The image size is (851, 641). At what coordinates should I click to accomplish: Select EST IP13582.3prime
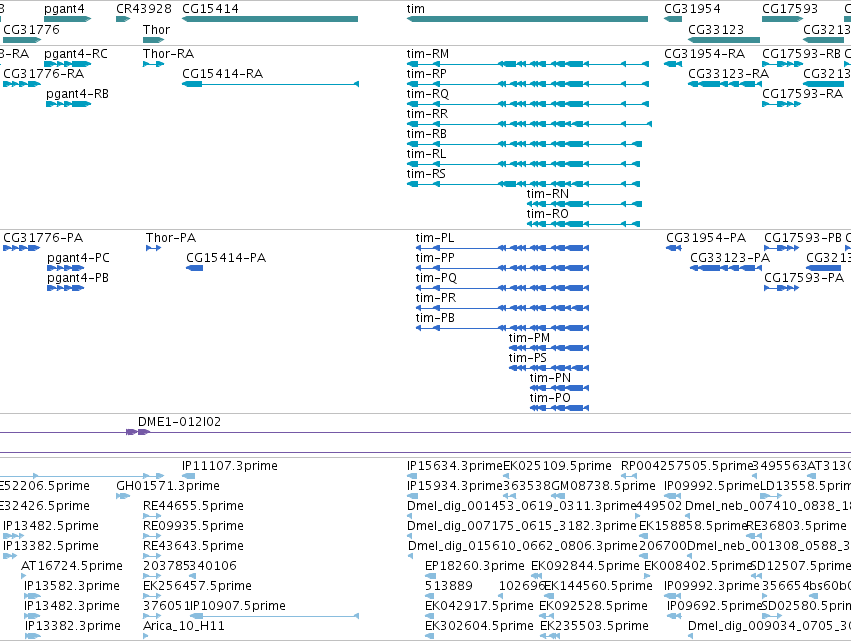tap(33, 596)
